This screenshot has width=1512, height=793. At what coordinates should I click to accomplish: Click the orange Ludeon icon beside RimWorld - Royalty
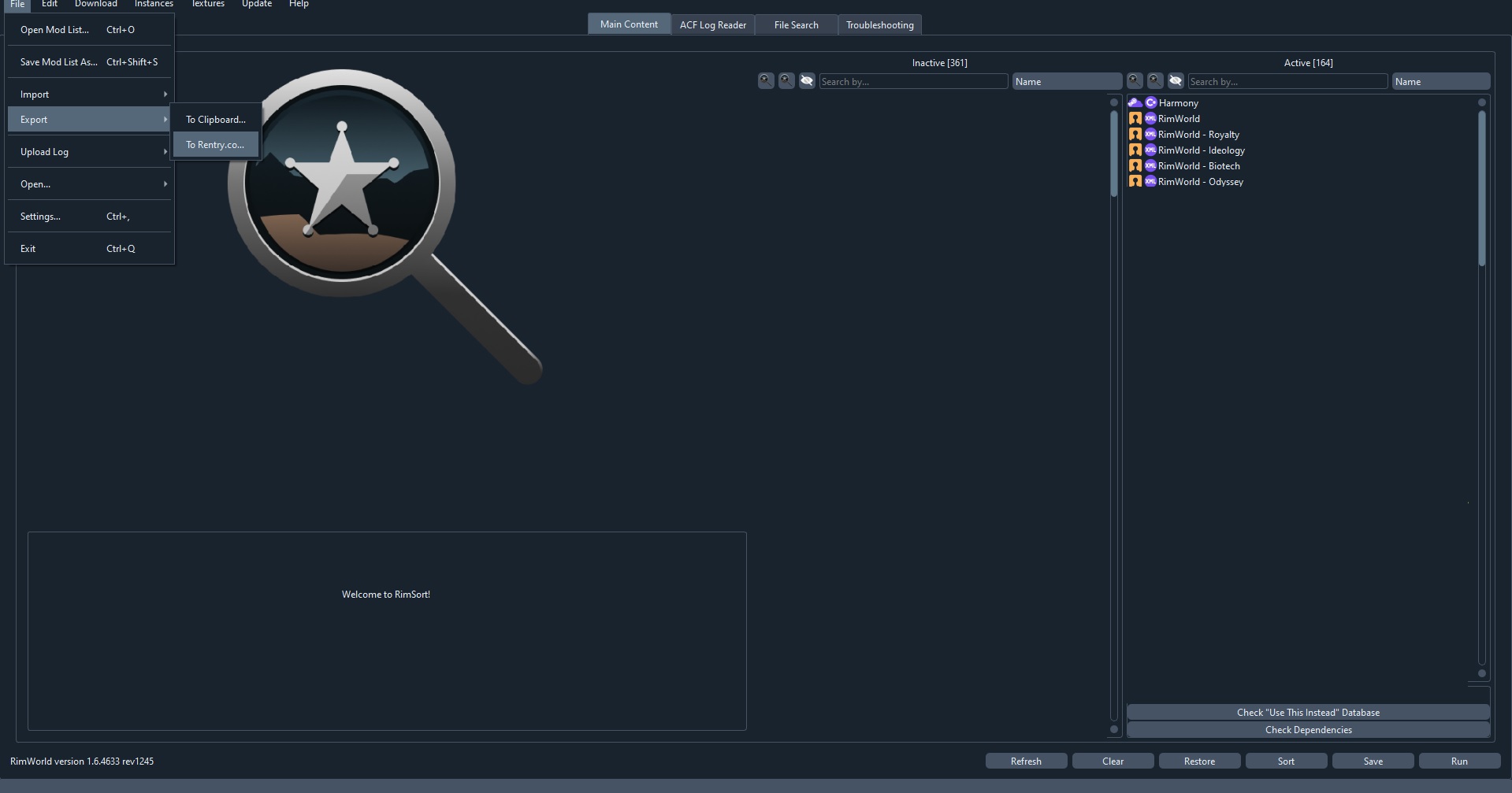(x=1135, y=135)
